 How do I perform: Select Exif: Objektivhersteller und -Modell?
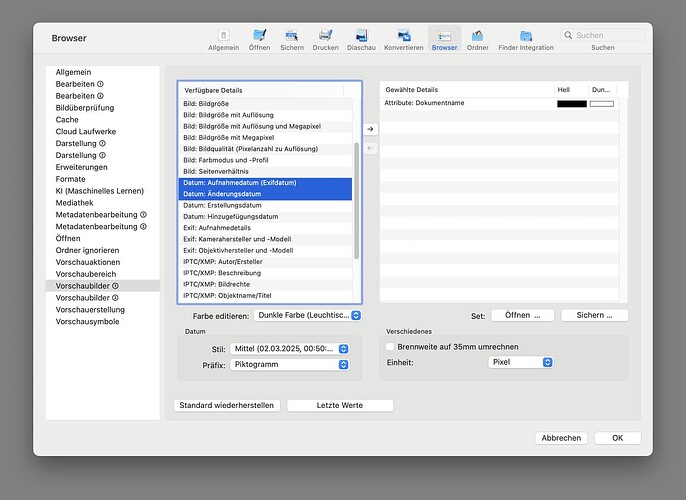pyautogui.click(x=265, y=251)
